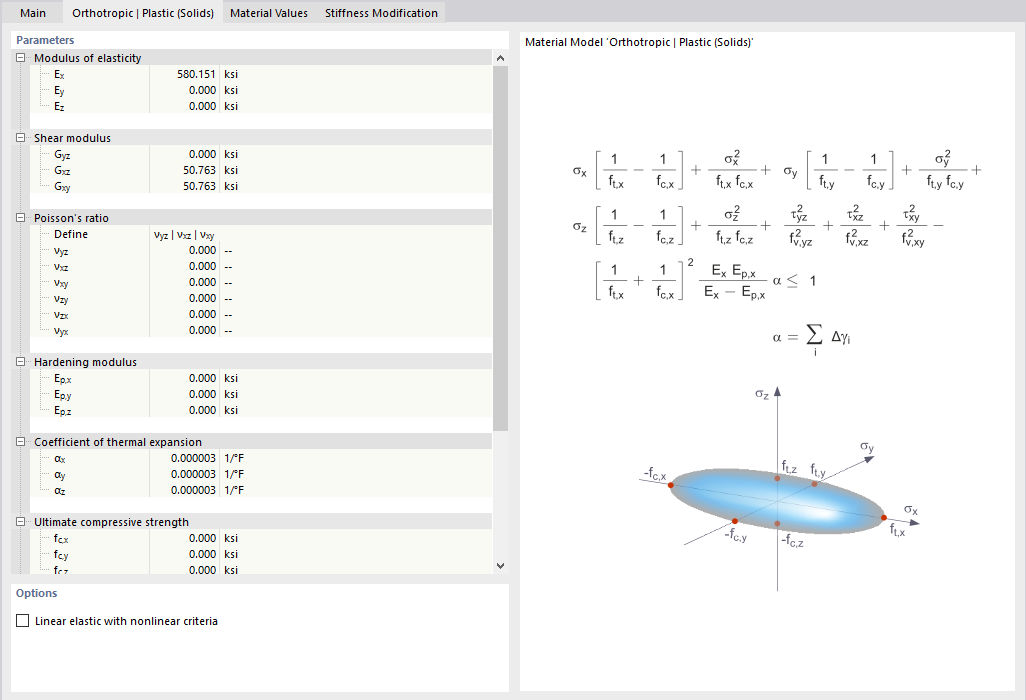Collapse Ultimate compressive strength group
The image size is (1026, 700).
[20, 522]
